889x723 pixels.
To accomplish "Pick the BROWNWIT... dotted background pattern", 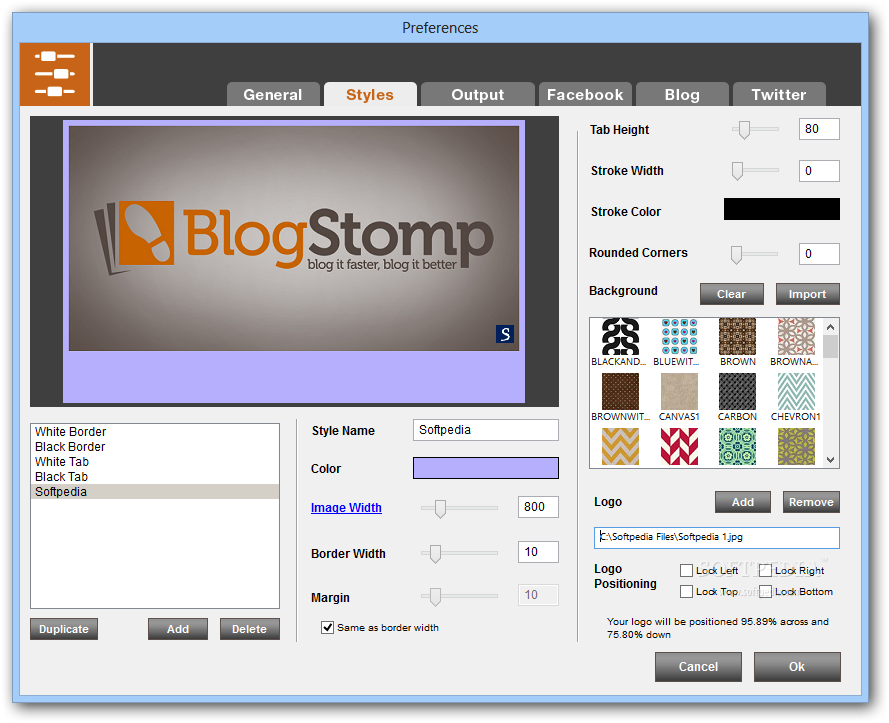I will [620, 392].
